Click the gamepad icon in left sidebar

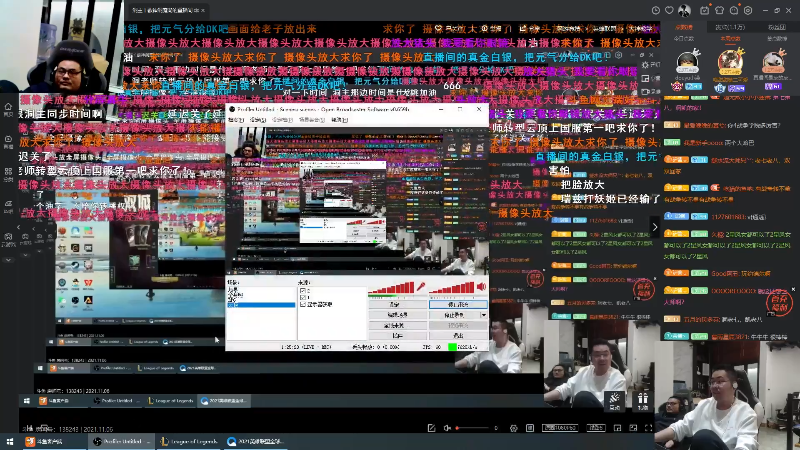(8, 238)
